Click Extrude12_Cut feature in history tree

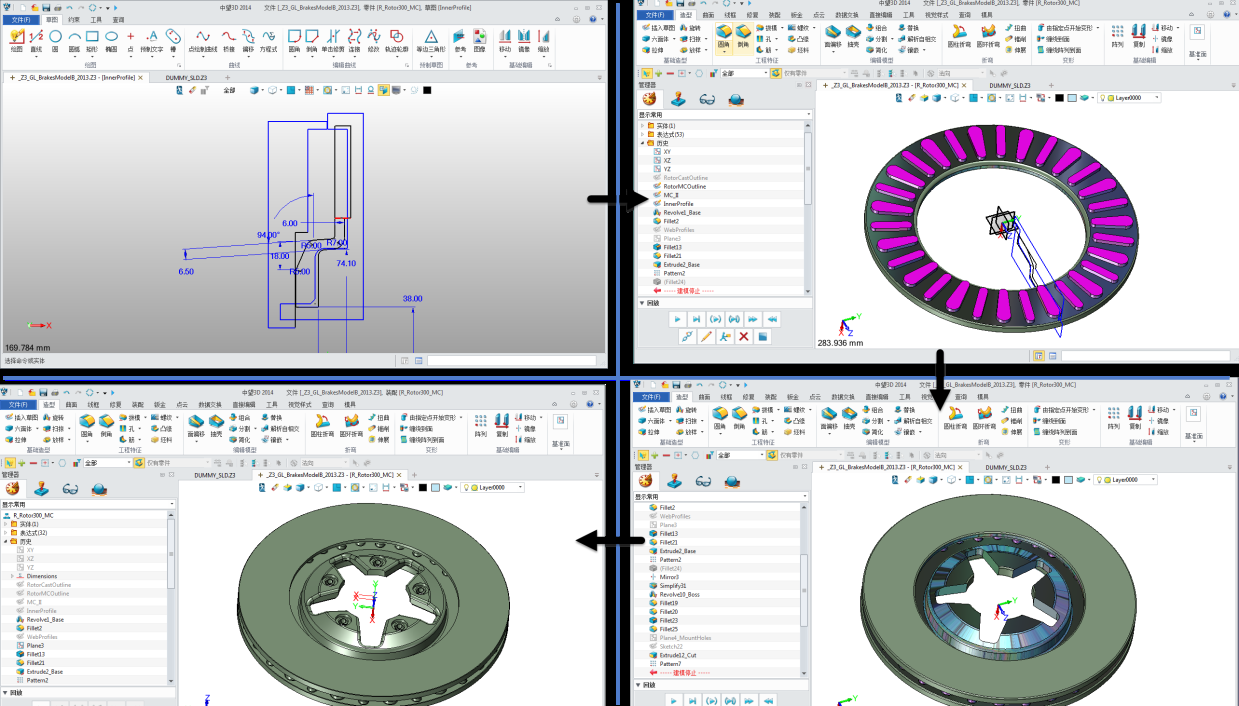682,654
